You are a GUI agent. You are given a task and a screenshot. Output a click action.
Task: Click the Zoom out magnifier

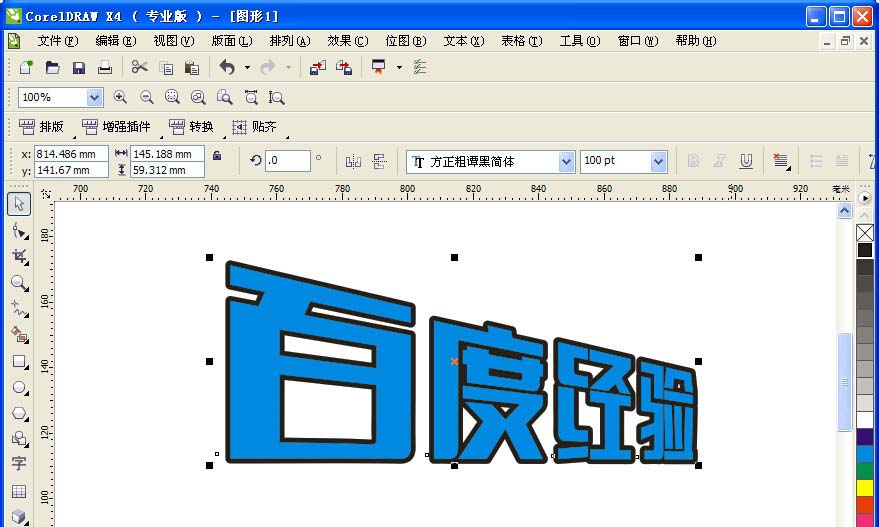tap(146, 97)
